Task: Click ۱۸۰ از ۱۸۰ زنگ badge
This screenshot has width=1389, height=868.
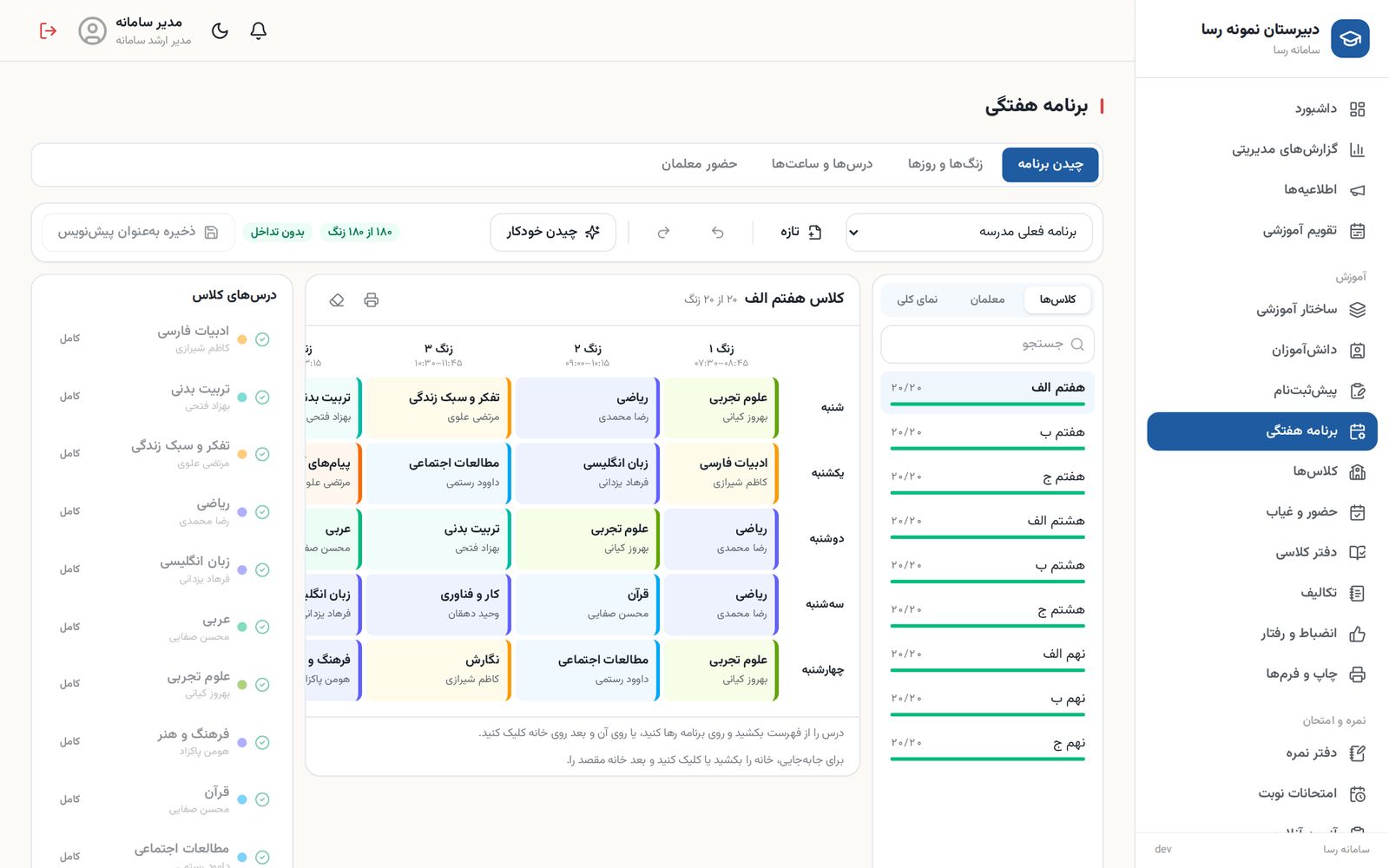Action: (x=359, y=232)
